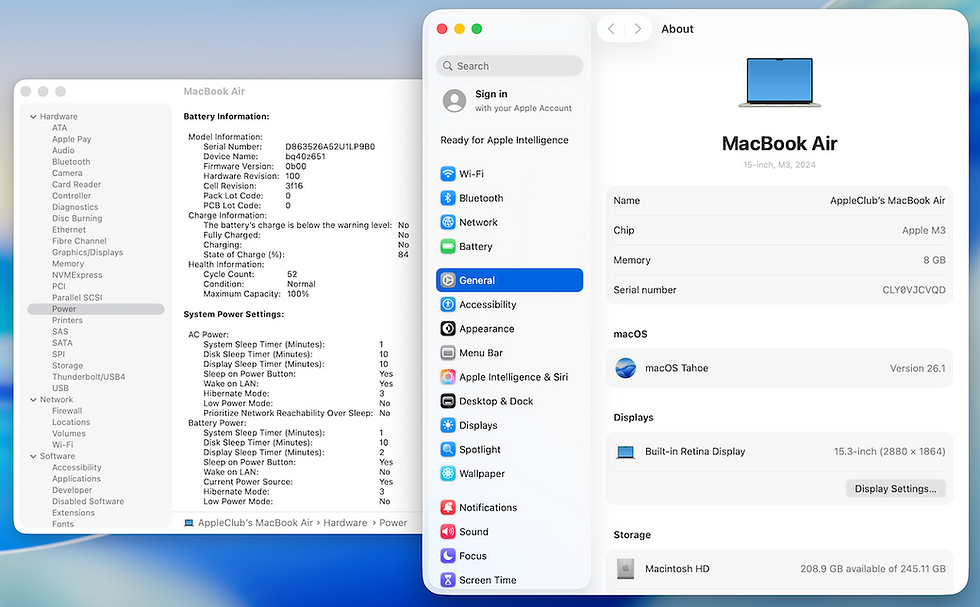Viewport: 980px width, 607px height.
Task: Click the Spotlight magnifier icon
Action: pos(448,449)
